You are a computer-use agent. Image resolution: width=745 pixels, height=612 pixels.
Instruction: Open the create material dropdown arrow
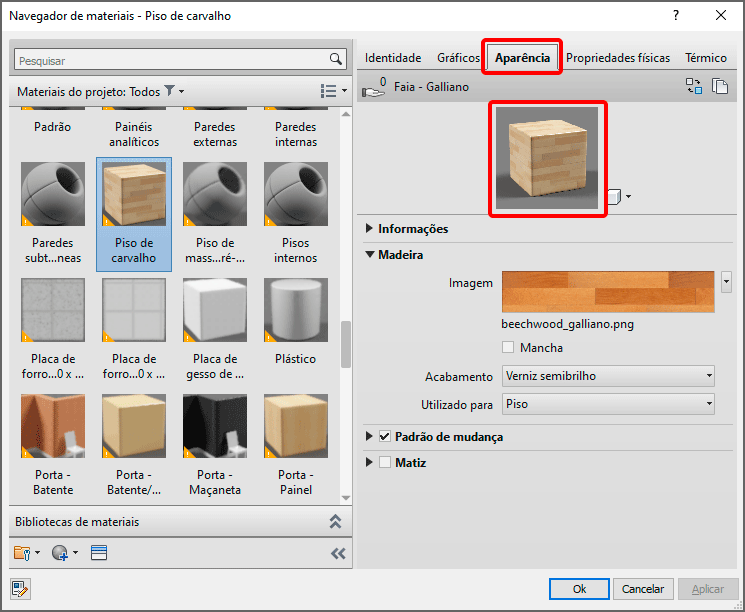click(76, 553)
